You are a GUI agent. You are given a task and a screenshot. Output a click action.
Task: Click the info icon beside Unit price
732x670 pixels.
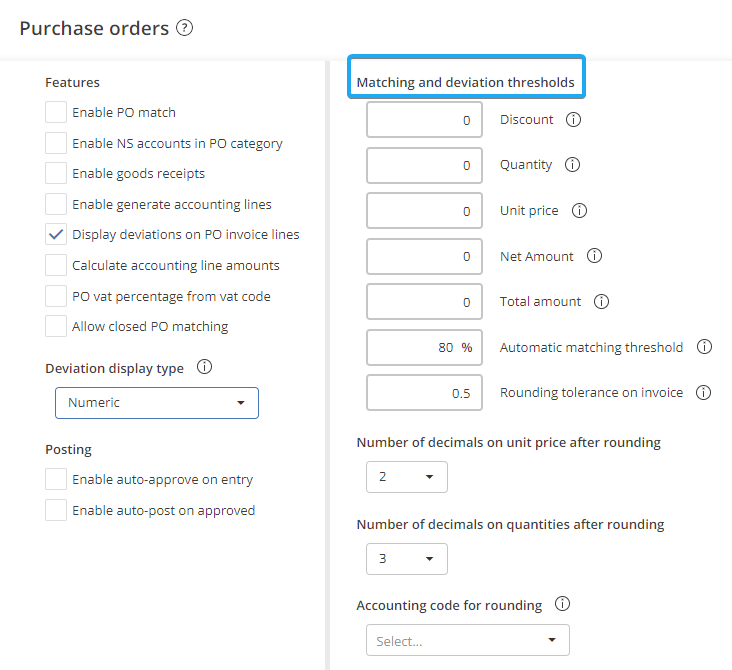click(578, 211)
